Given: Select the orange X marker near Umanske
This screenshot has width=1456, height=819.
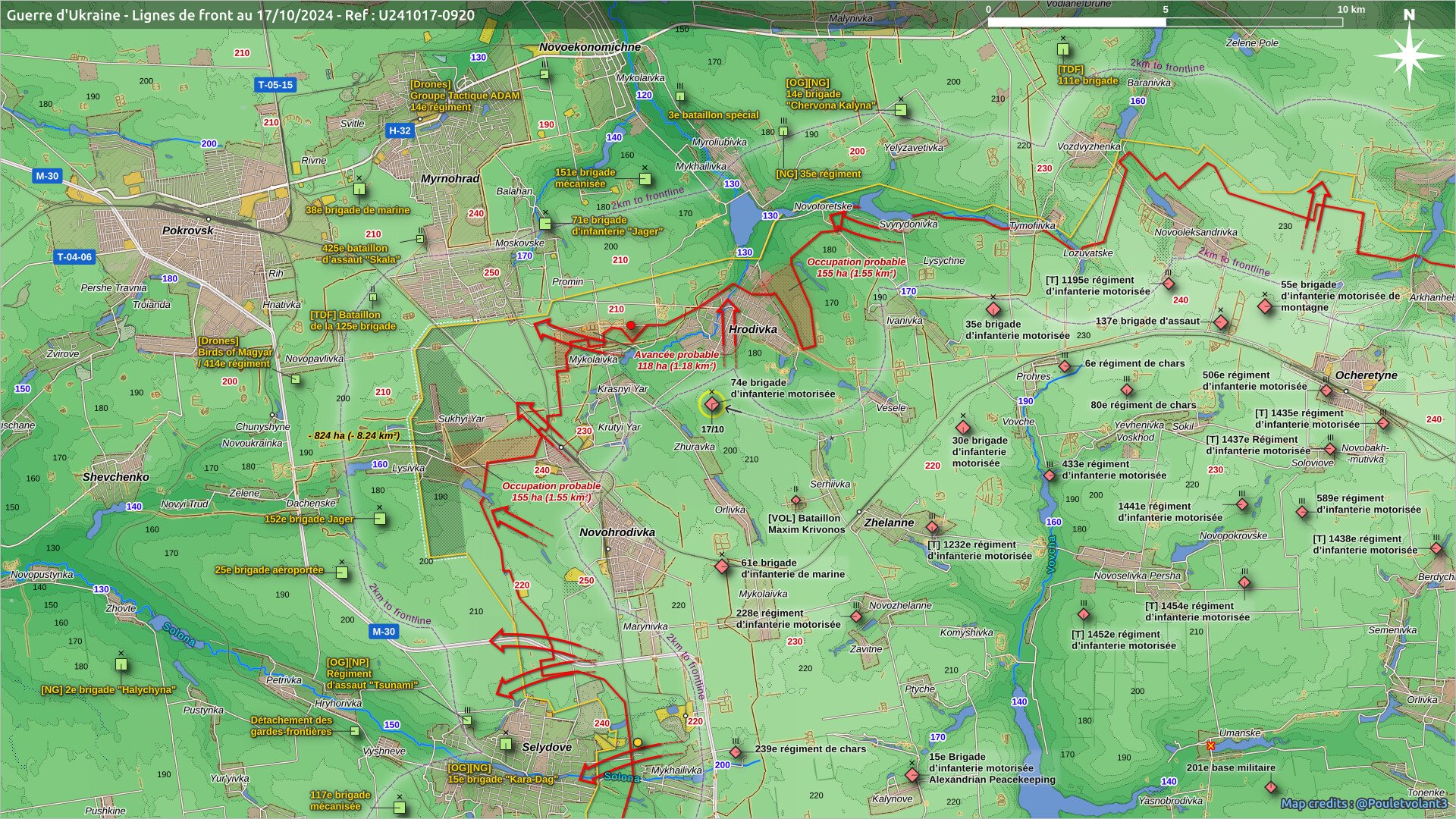Looking at the screenshot, I should [x=1211, y=746].
